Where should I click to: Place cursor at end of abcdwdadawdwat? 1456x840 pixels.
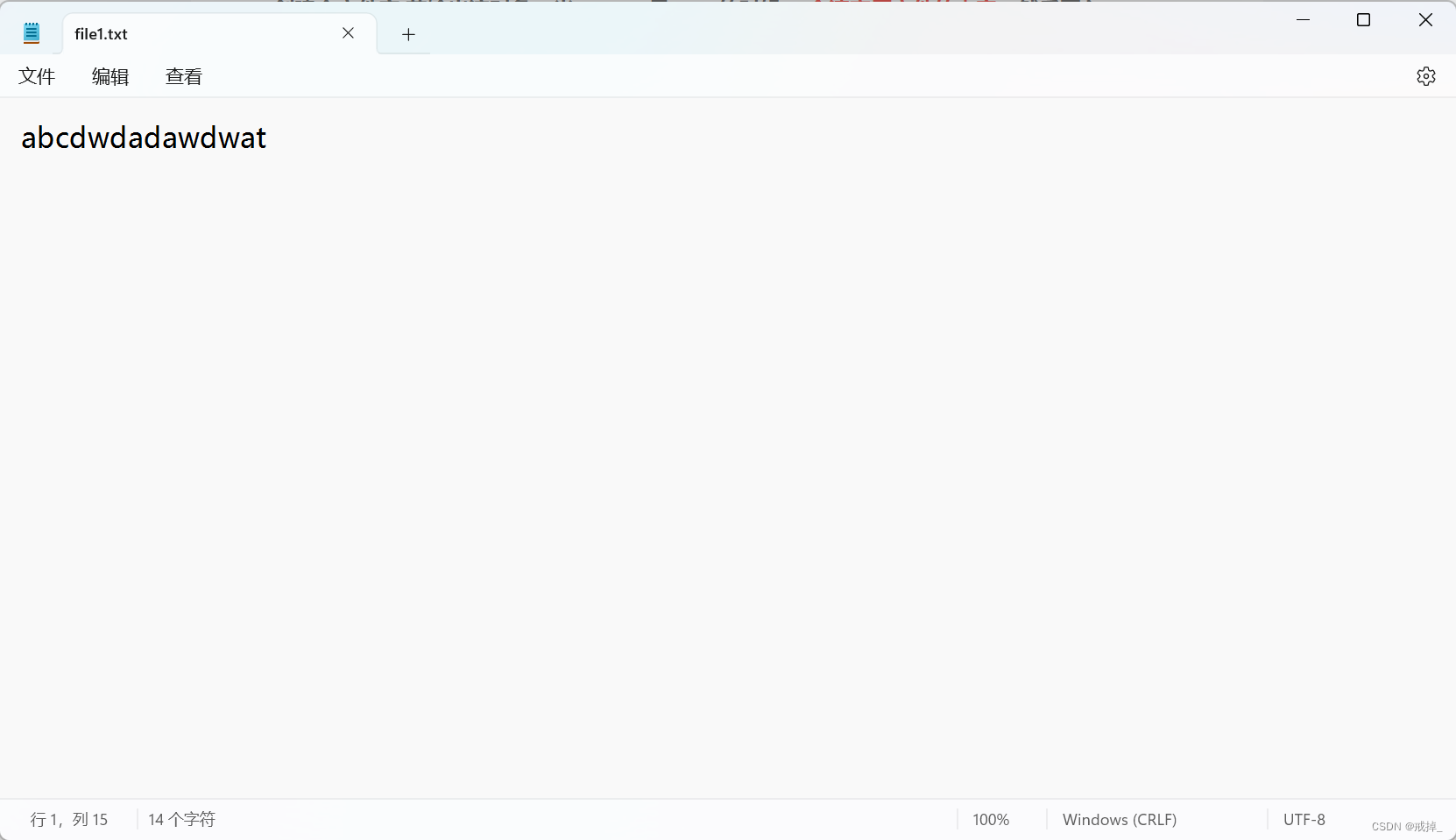(x=267, y=138)
